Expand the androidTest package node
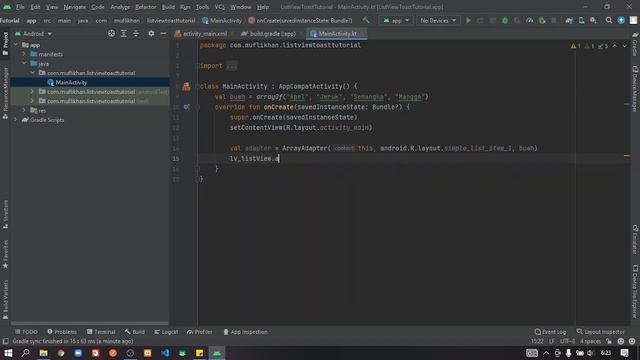The image size is (640, 360). [33, 91]
